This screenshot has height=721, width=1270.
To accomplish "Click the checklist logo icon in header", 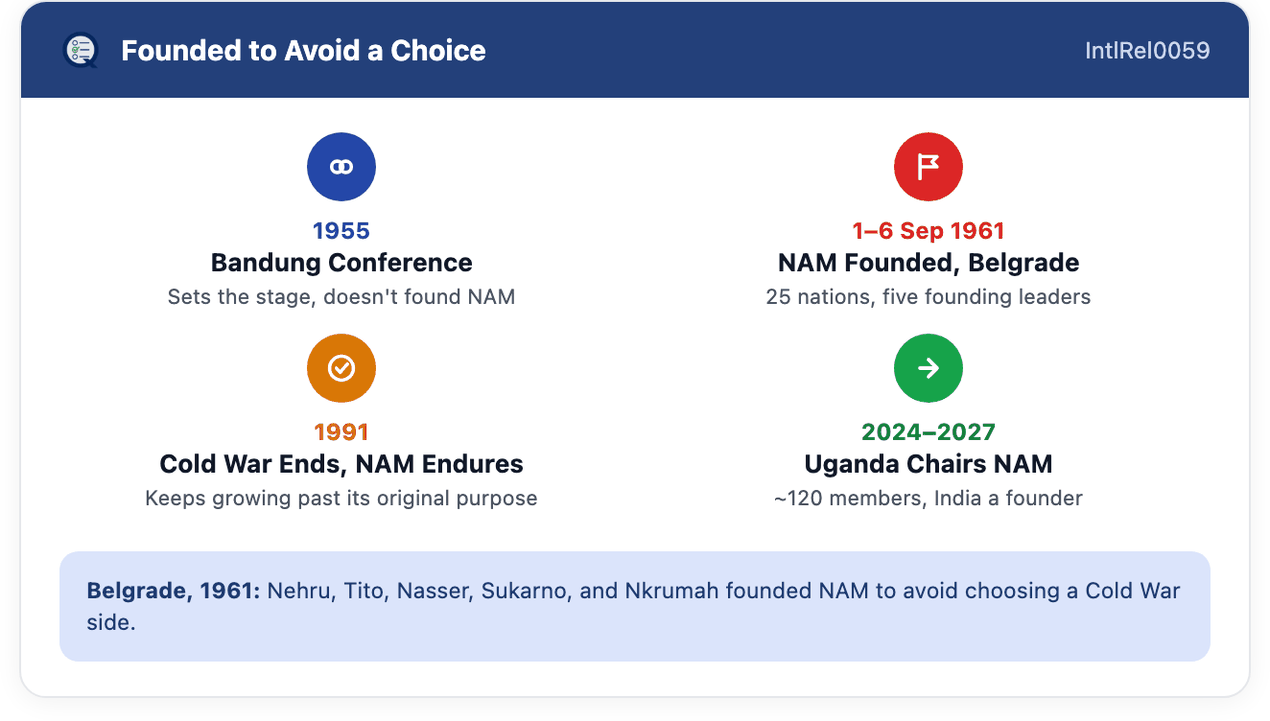I will (80, 50).
